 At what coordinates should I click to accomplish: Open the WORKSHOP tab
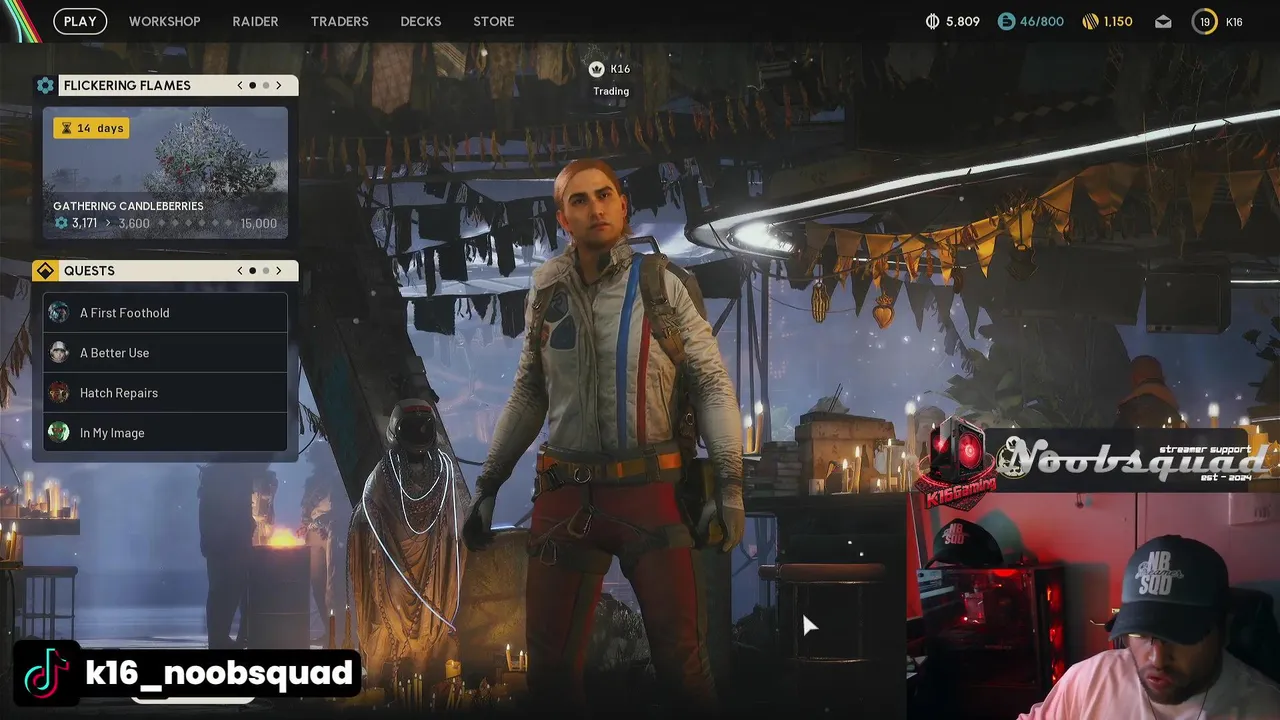point(164,21)
